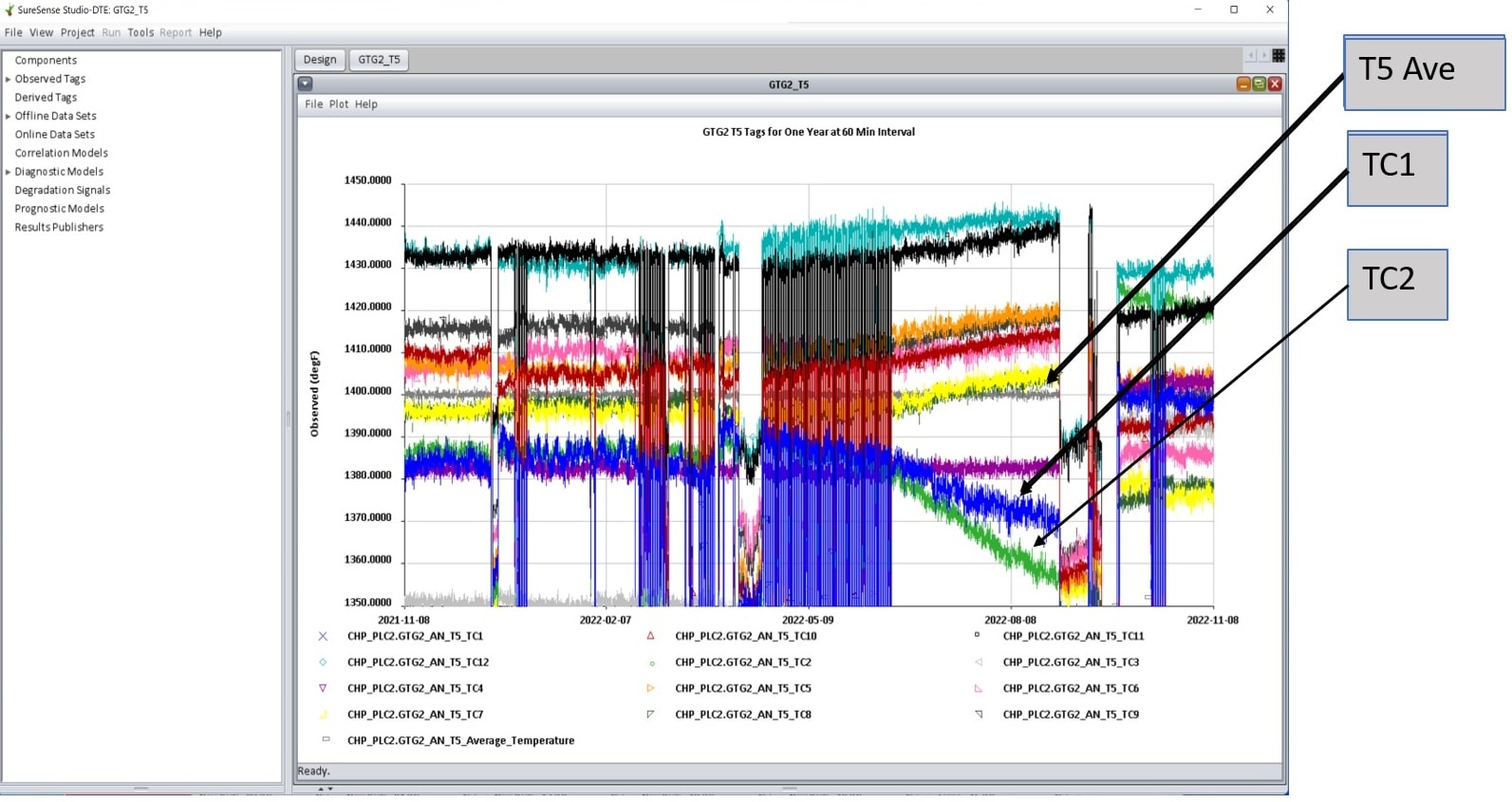Click the TC11 legend square marker
Viewport: 1512px width, 802px height.
pos(977,635)
